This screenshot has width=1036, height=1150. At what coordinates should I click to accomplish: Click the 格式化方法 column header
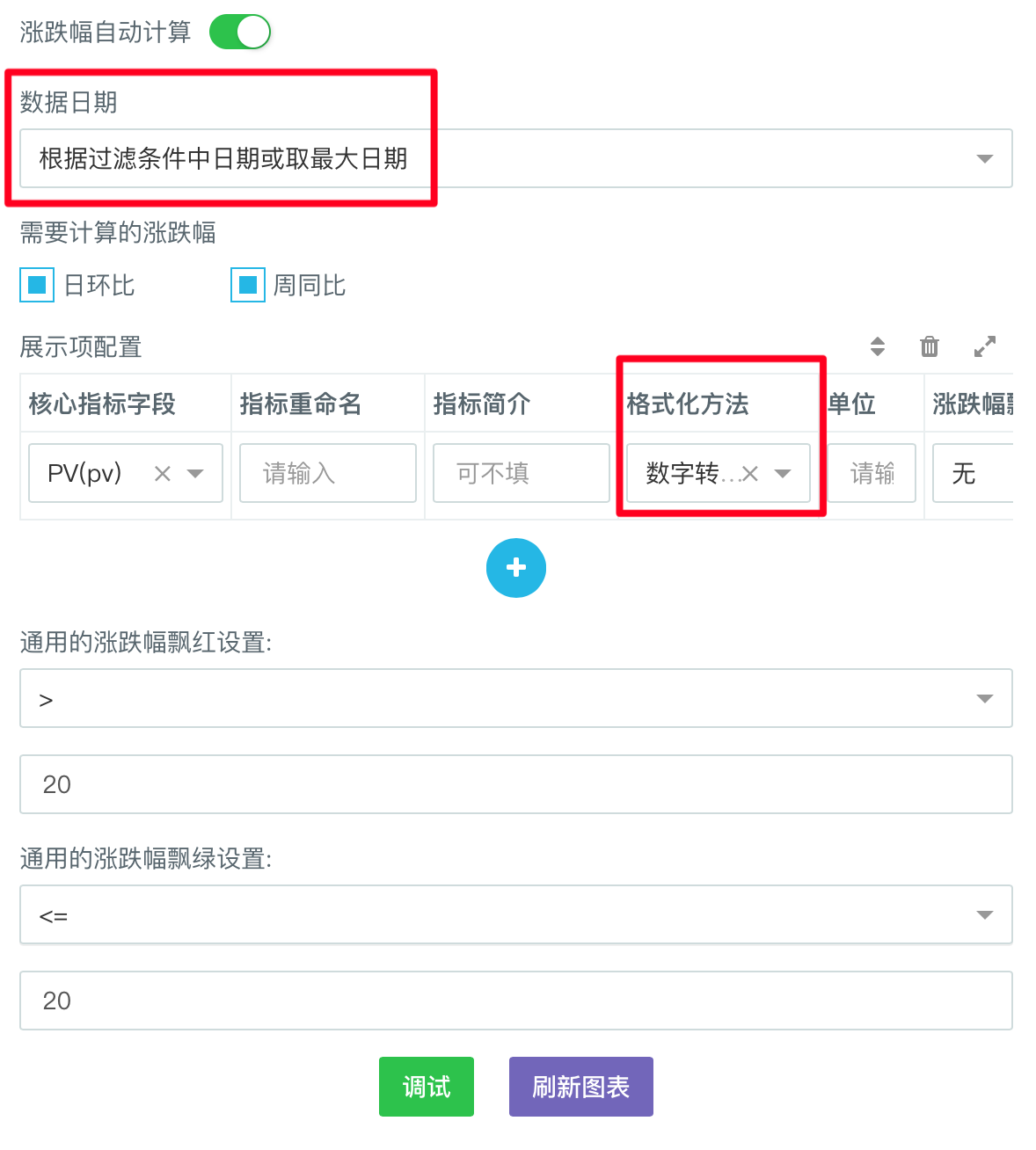[688, 404]
